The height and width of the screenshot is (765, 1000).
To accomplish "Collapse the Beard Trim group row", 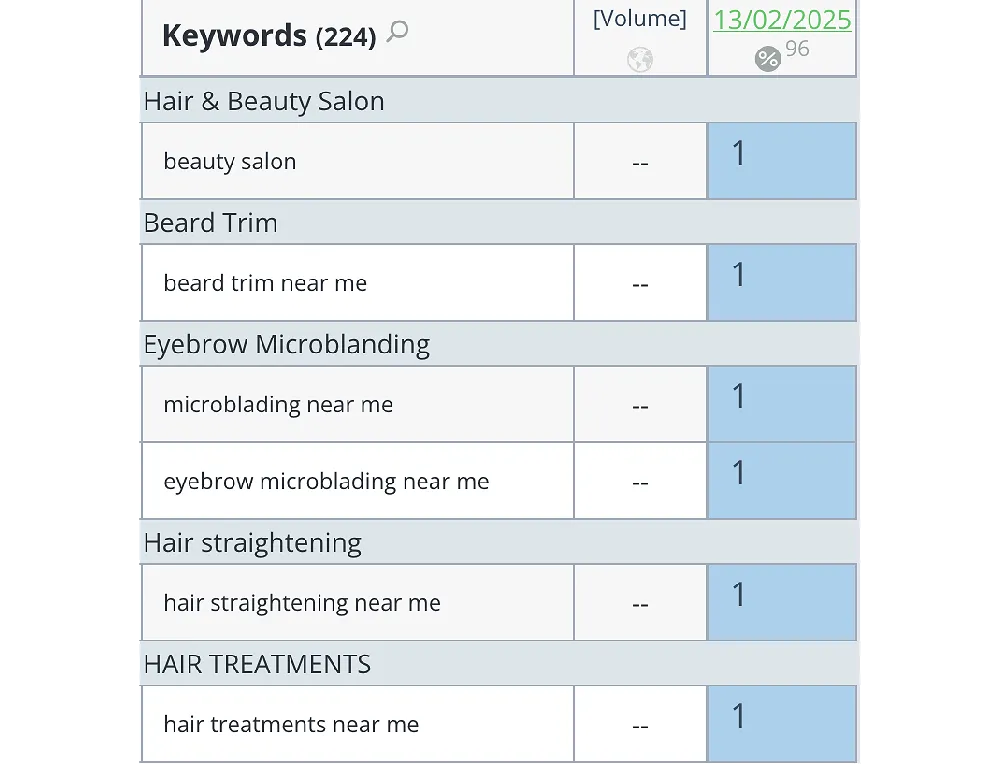I will 211,222.
